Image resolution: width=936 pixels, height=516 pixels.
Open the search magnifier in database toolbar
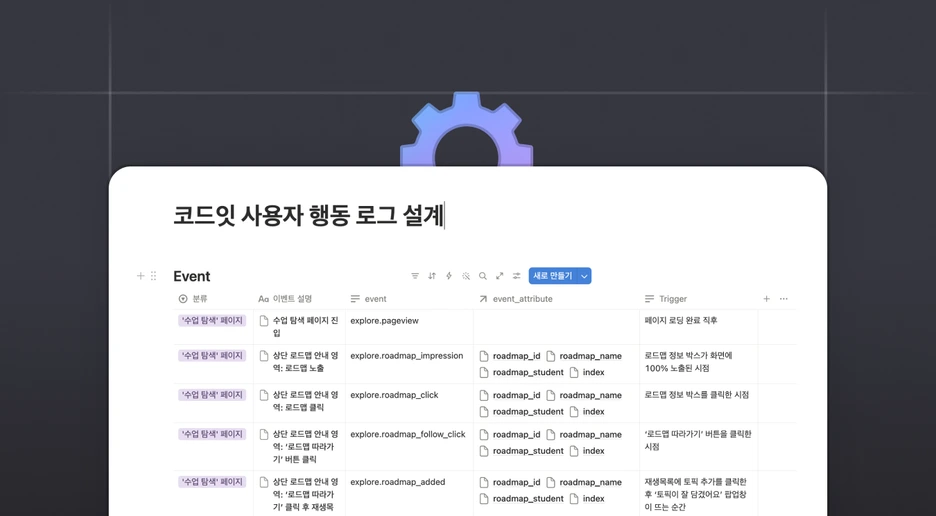pyautogui.click(x=482, y=276)
